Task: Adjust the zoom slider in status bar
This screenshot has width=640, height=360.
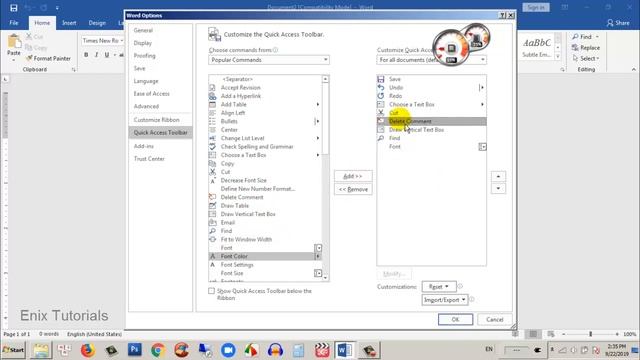Action: (590, 334)
